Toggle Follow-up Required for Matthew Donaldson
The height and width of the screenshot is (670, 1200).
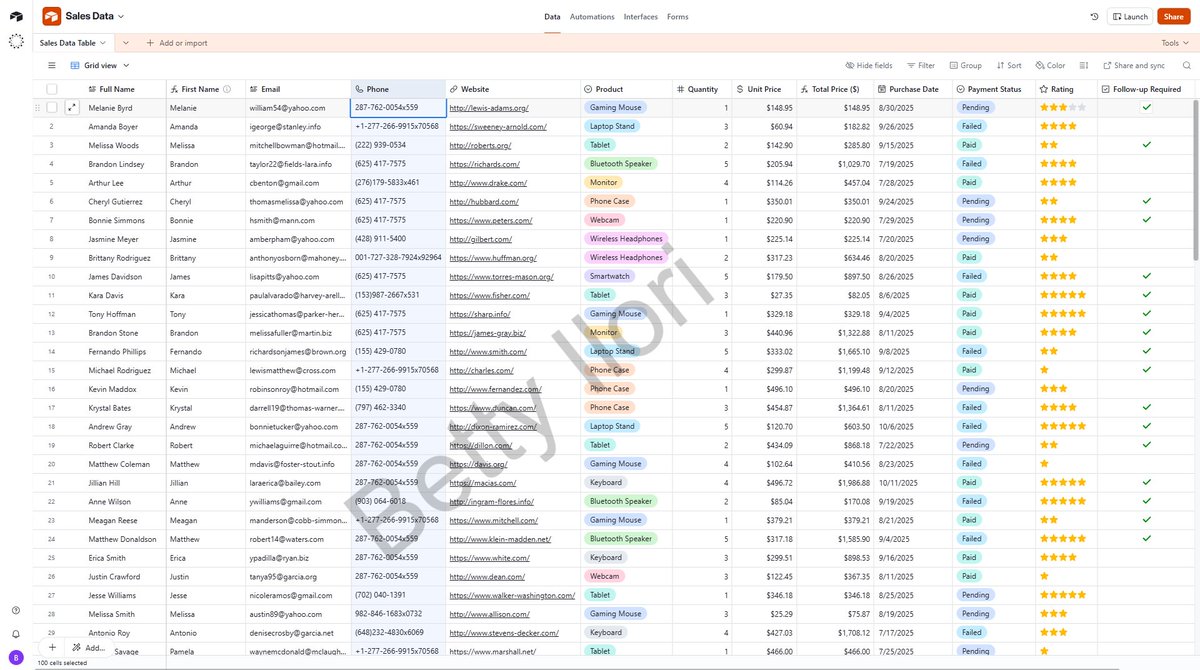click(1147, 539)
